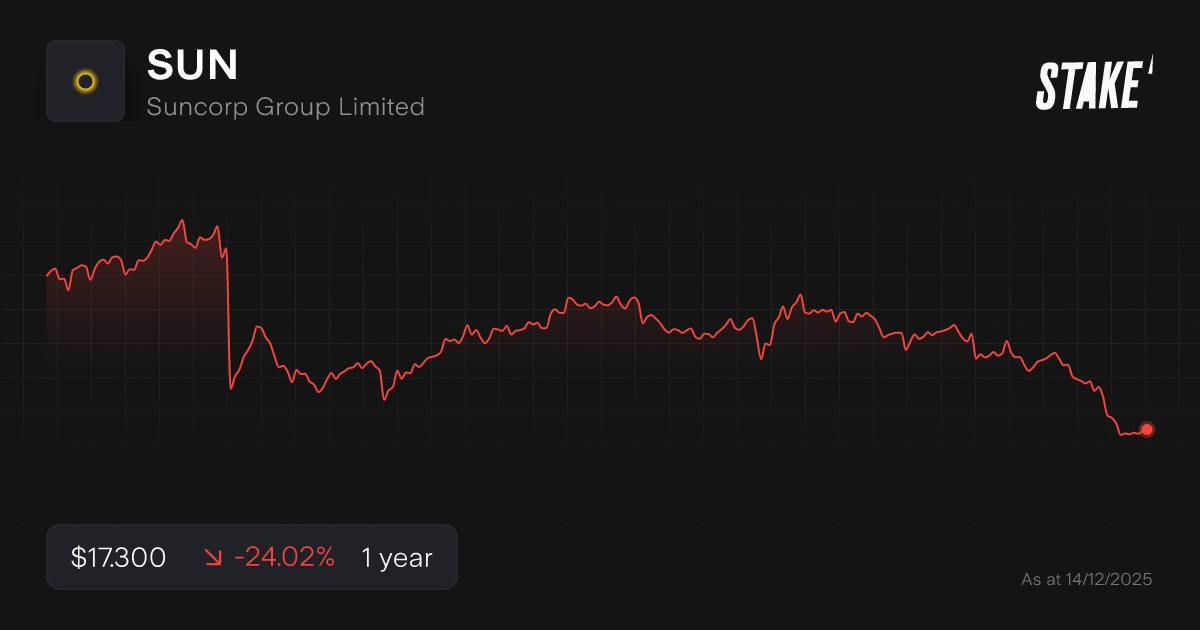Click the red endpoint dot on the chart

[1147, 429]
